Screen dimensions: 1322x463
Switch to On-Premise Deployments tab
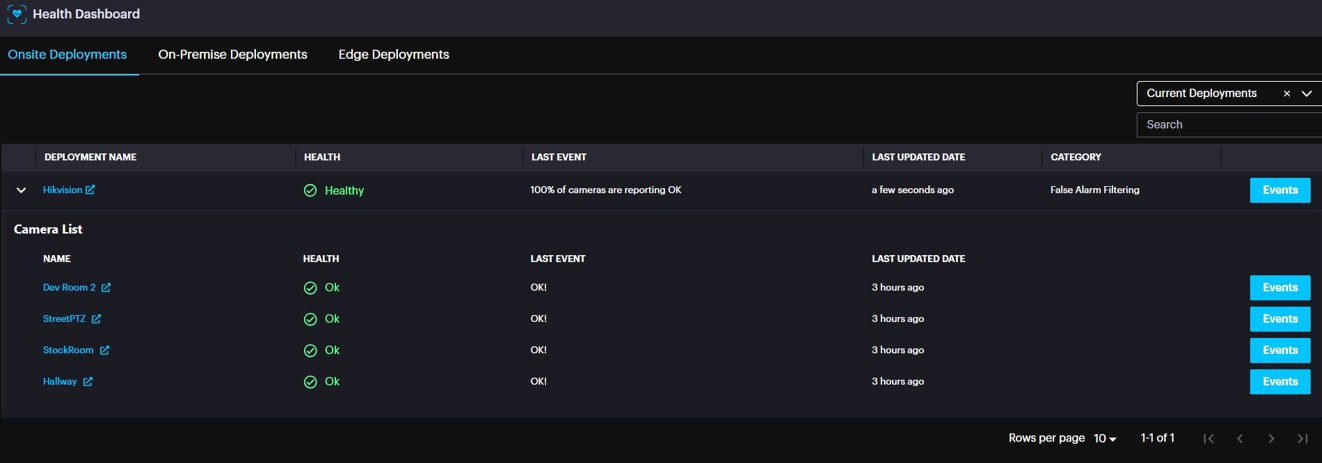tap(232, 55)
